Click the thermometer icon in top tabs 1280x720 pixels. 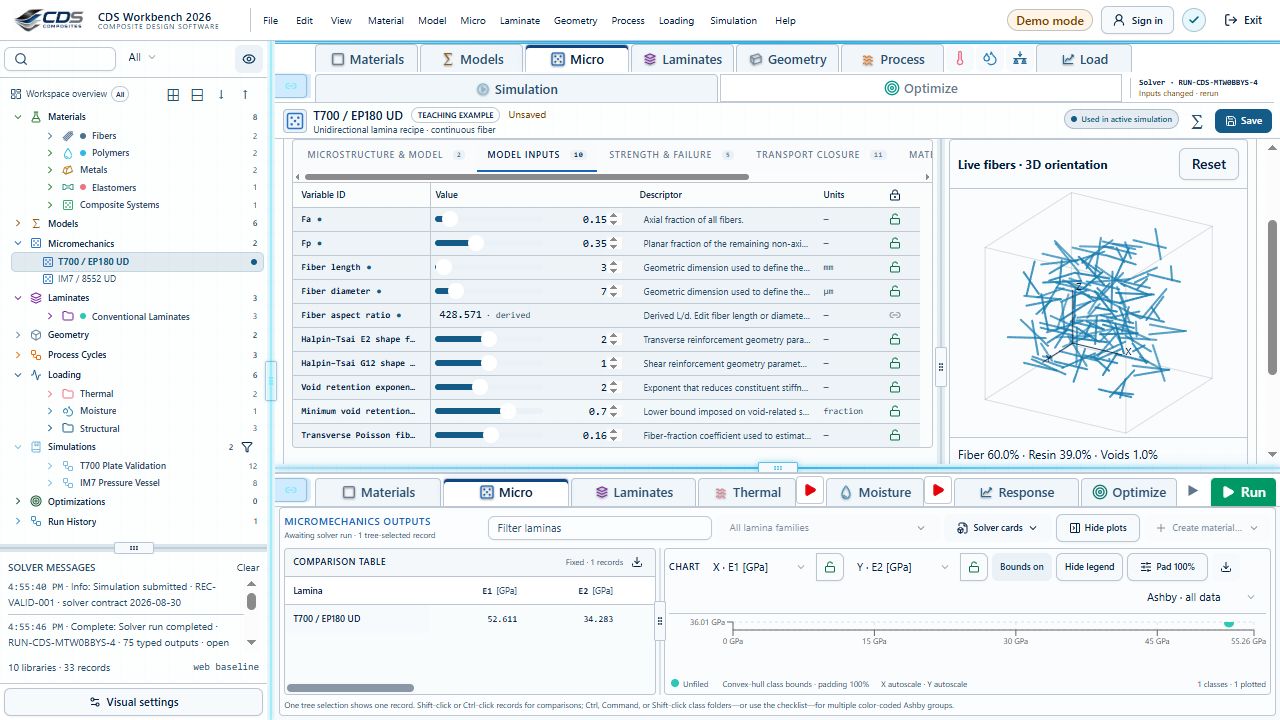coord(959,59)
